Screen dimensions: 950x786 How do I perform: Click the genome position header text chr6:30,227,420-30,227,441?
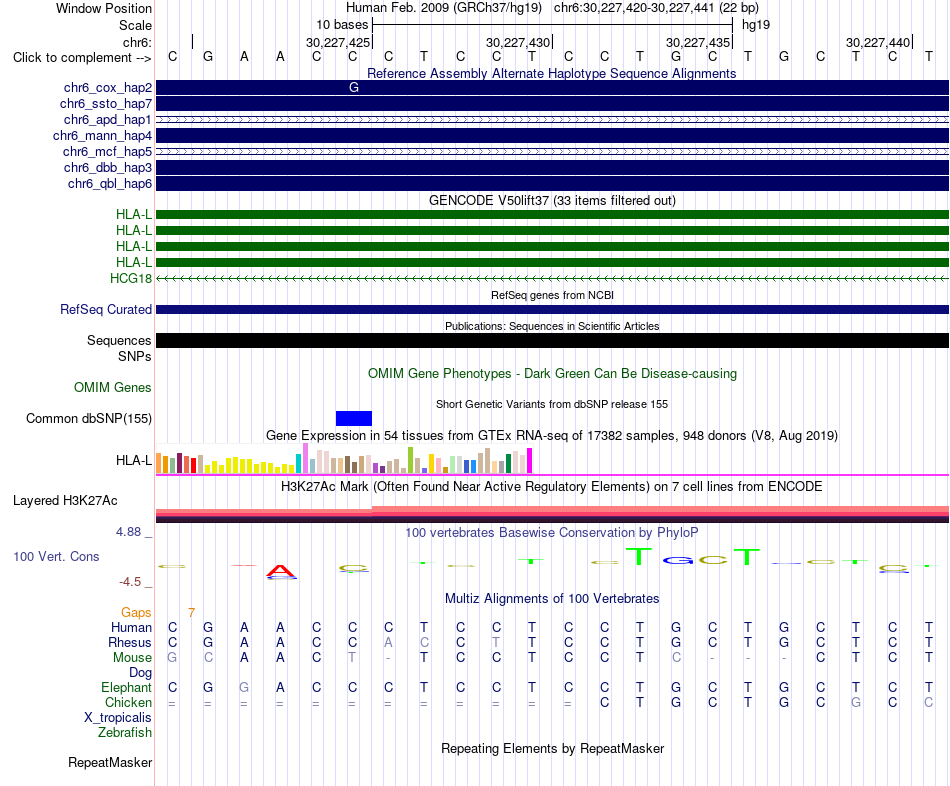click(x=634, y=8)
